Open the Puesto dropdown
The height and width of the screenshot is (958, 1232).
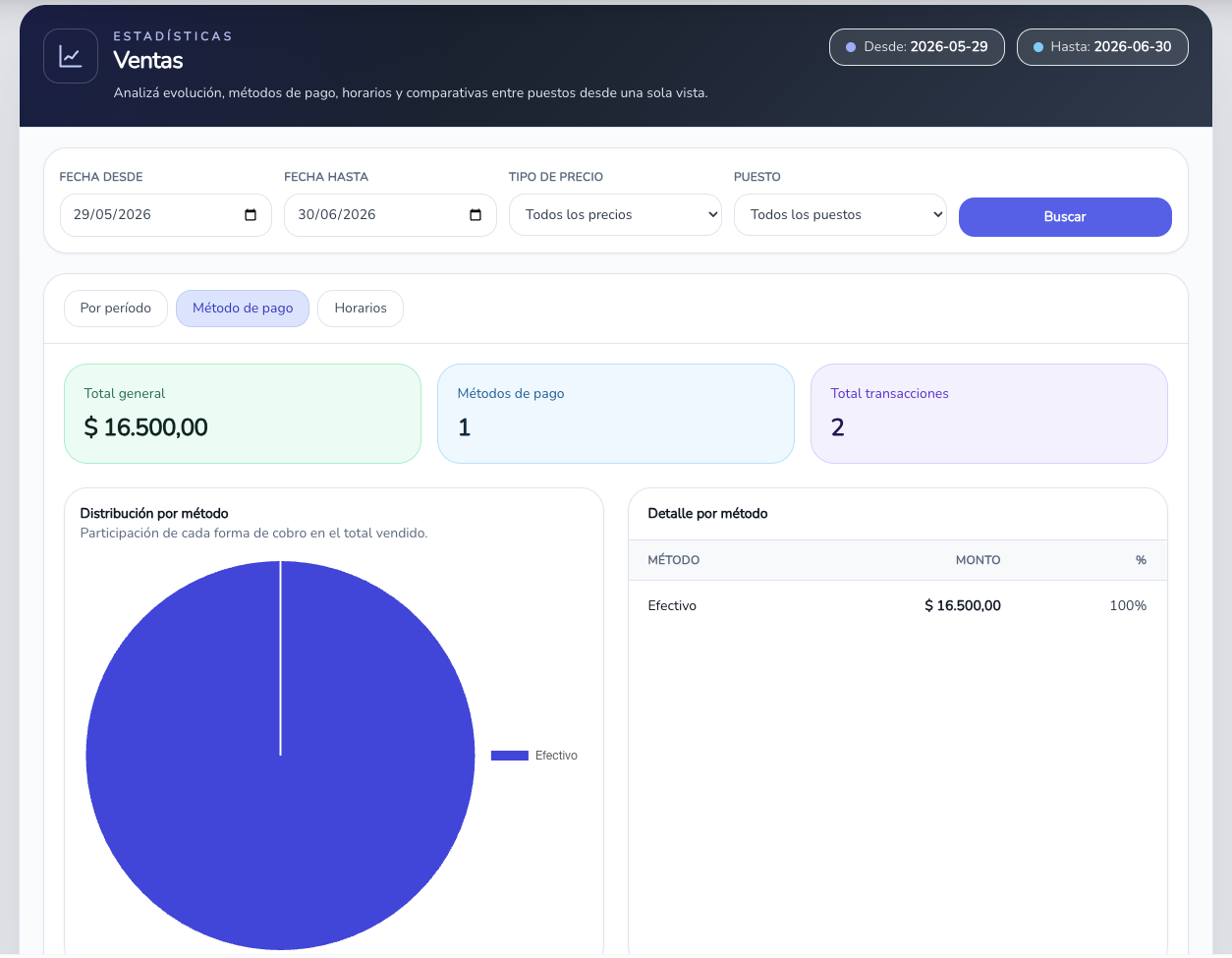point(840,215)
